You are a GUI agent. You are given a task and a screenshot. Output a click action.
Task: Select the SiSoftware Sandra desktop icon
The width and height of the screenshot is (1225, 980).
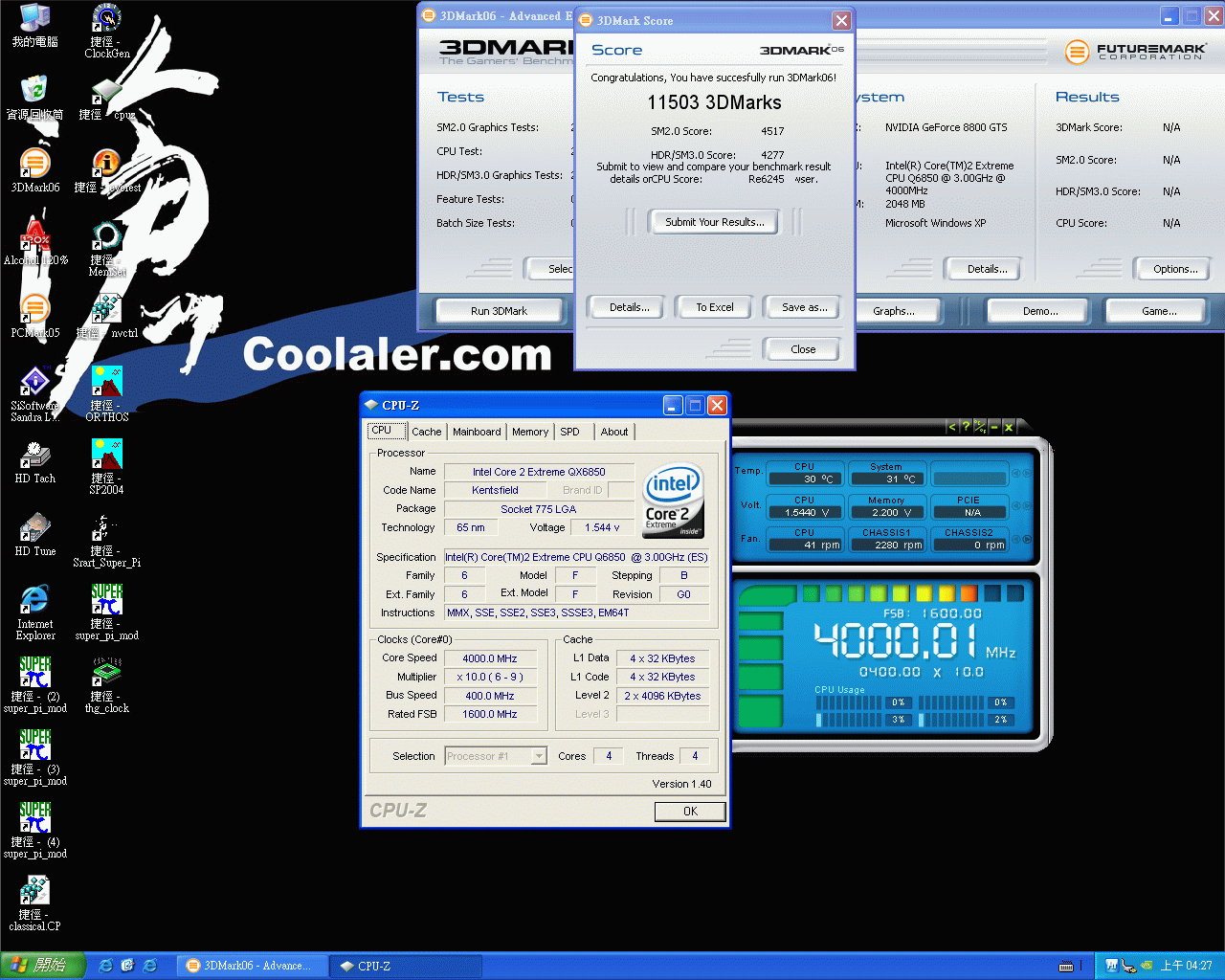[34, 393]
